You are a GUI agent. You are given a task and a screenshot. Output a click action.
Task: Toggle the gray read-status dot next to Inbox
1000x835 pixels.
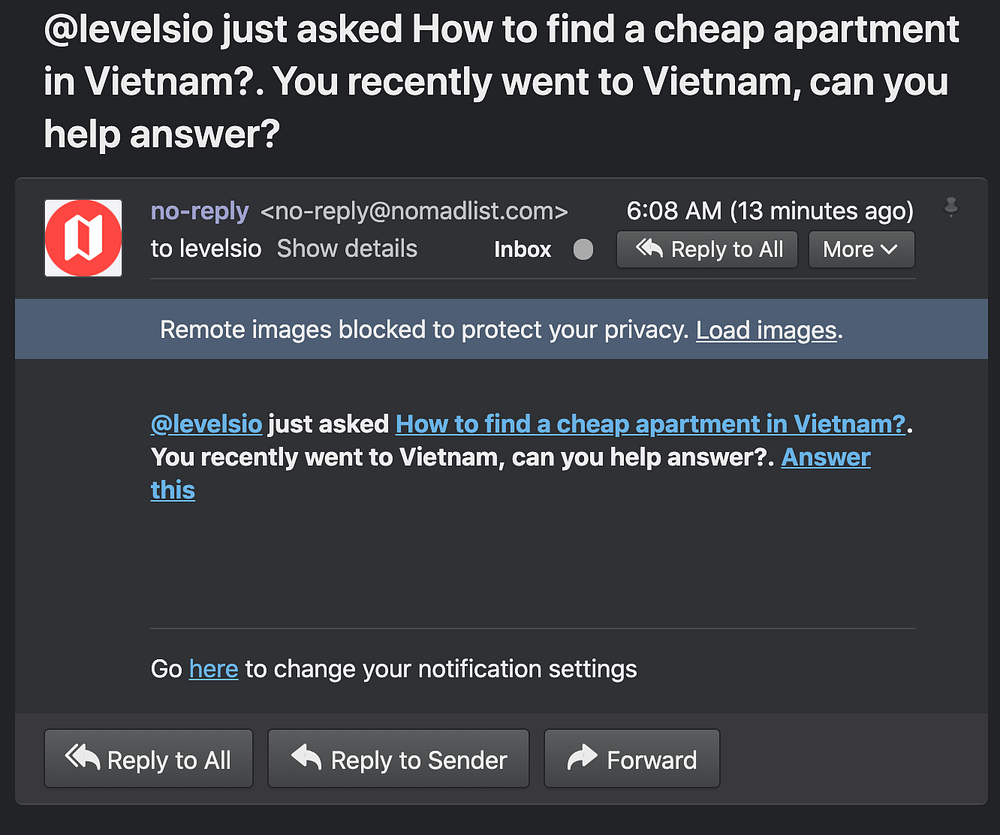click(583, 250)
